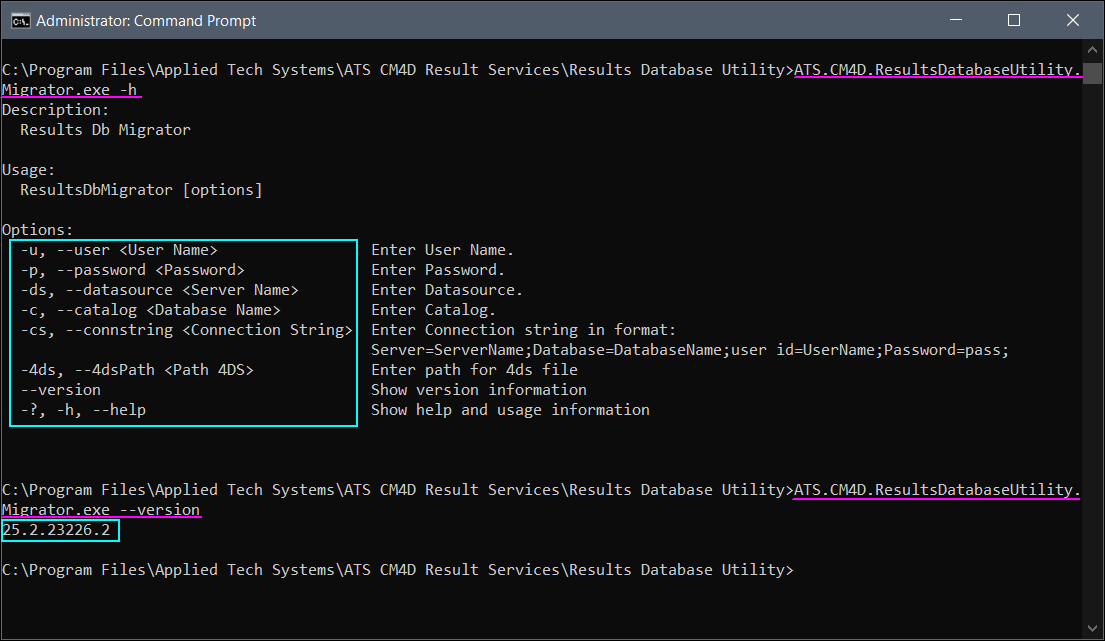The height and width of the screenshot is (641, 1105).
Task: Click the 'Server=ServerName;Database=...' connection string example
Action: [x=689, y=350]
